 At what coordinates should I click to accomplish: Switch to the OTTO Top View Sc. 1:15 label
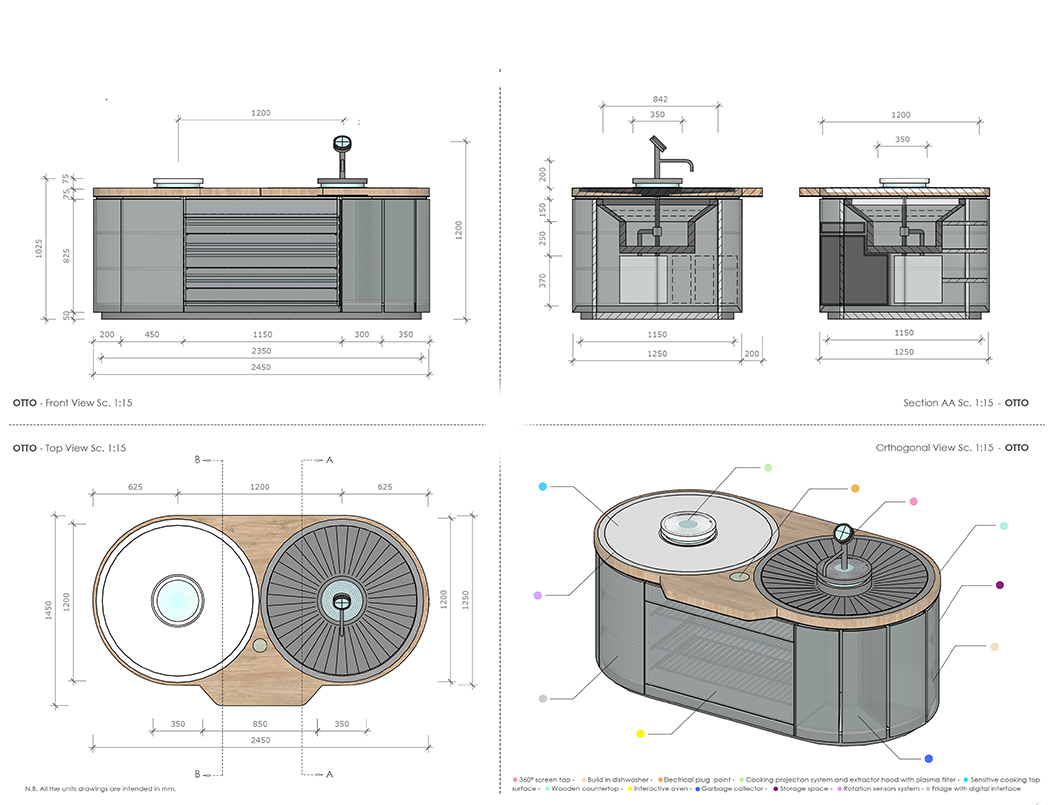tap(68, 447)
